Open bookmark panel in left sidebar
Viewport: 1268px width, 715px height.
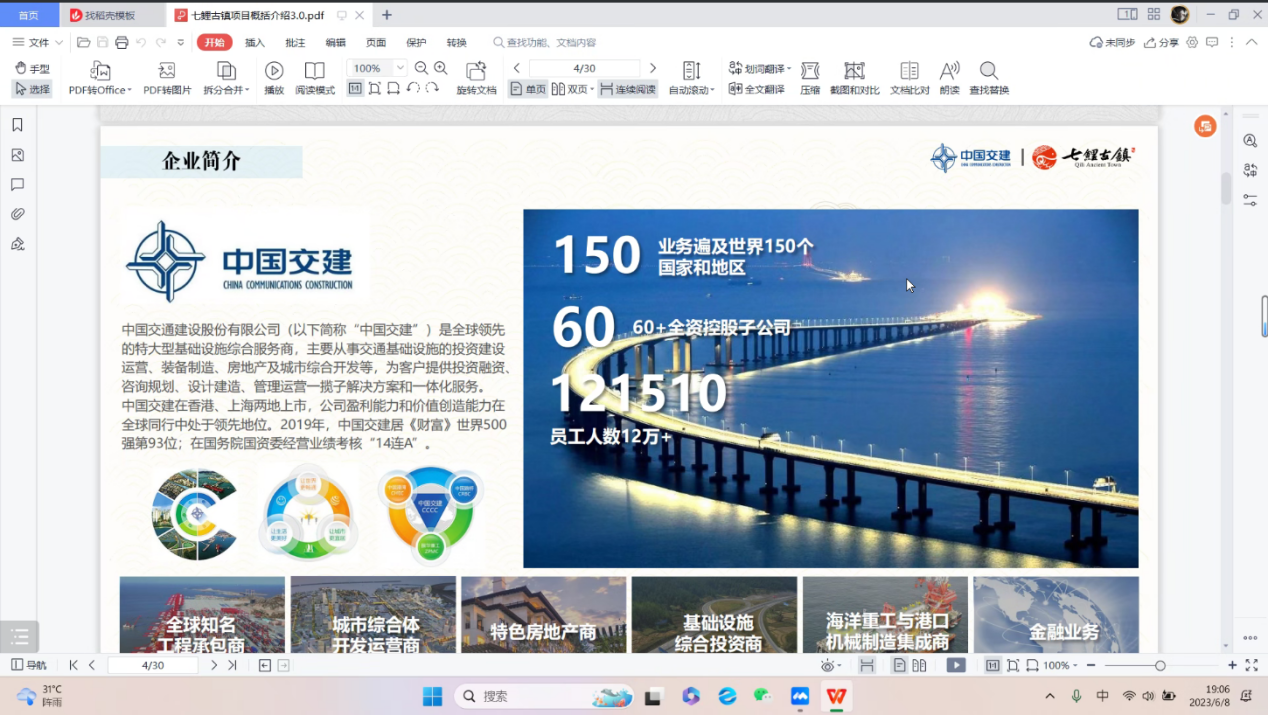17,125
